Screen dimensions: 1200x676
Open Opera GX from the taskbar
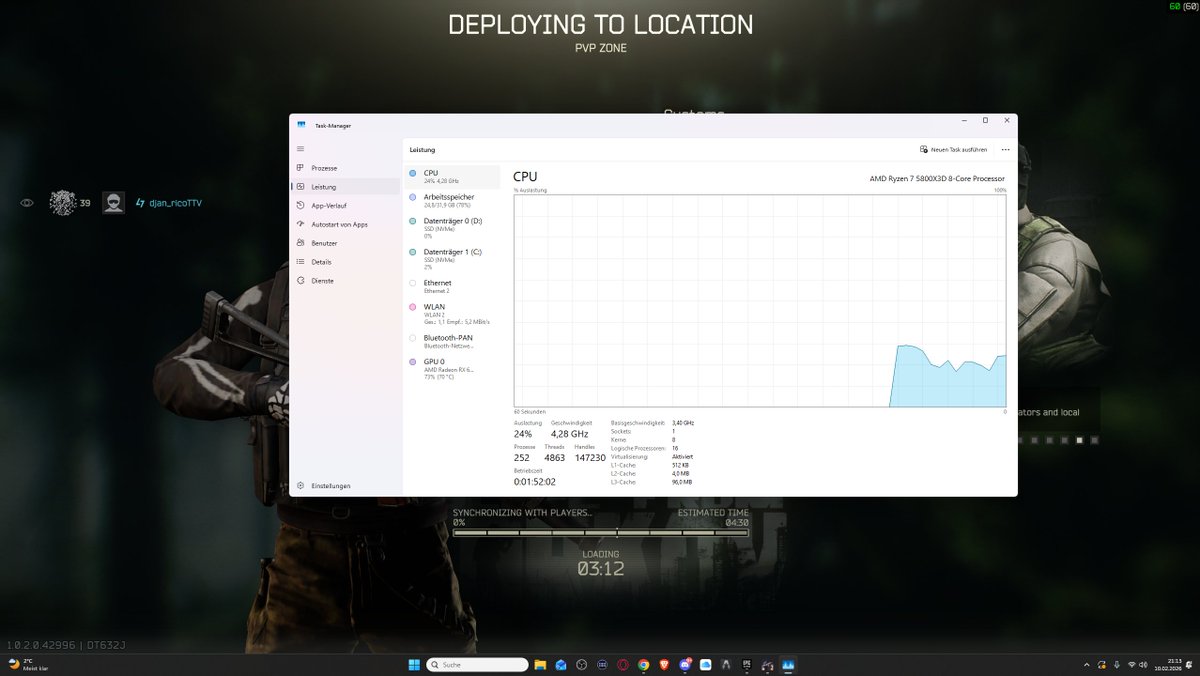click(x=622, y=664)
